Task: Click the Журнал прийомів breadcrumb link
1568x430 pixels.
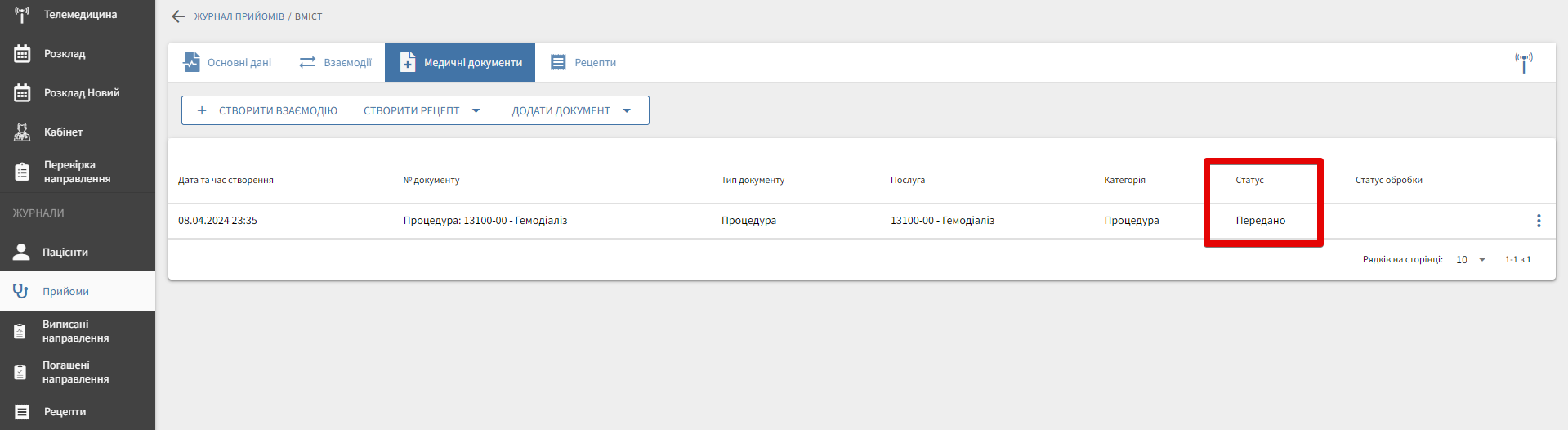Action: [239, 16]
